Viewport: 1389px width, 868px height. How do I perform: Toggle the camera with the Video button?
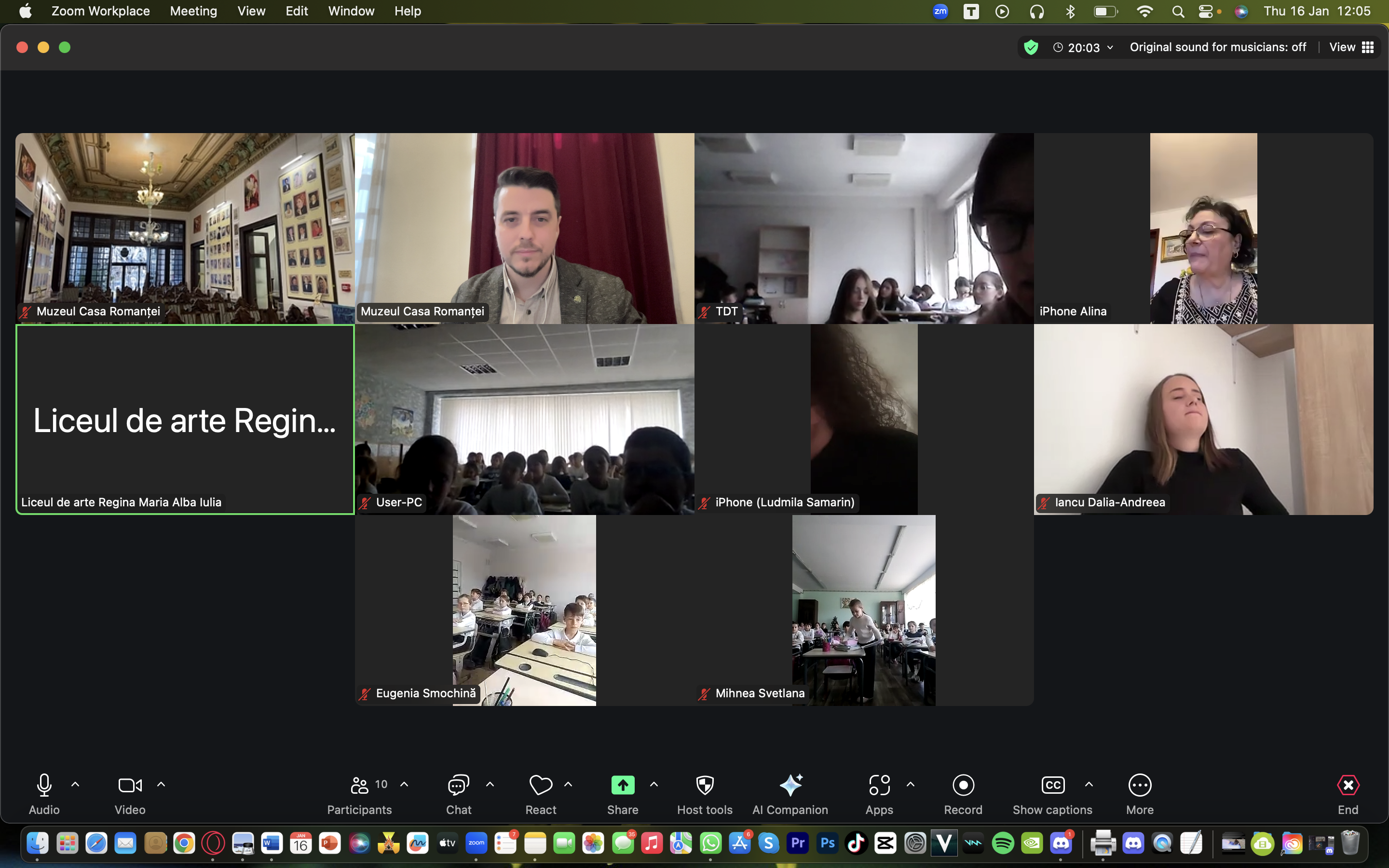click(x=130, y=785)
